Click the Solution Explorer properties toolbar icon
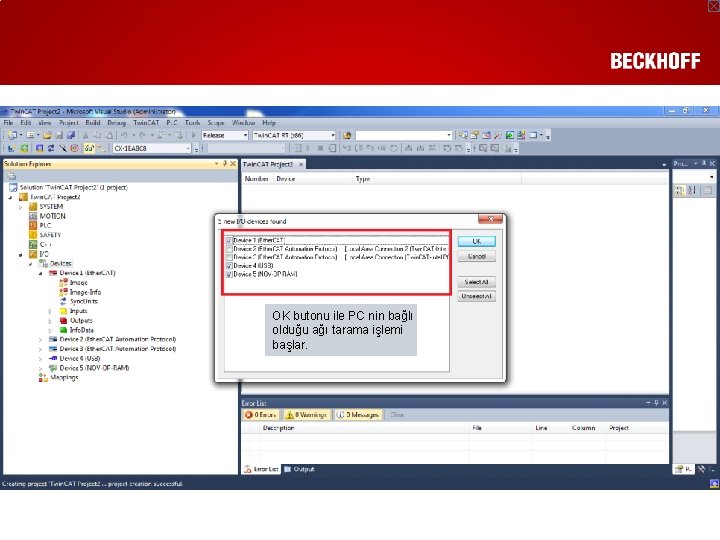The image size is (720, 540). 12,176
